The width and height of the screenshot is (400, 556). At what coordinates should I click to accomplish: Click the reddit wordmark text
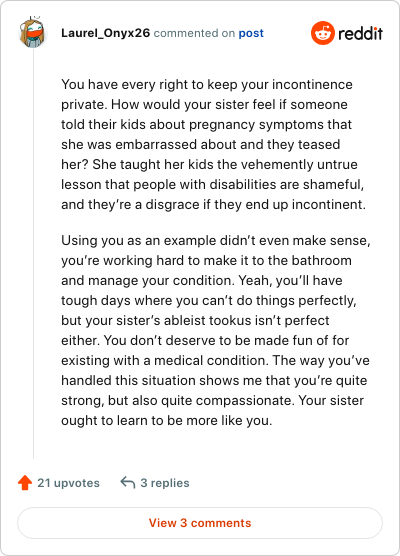pos(360,34)
